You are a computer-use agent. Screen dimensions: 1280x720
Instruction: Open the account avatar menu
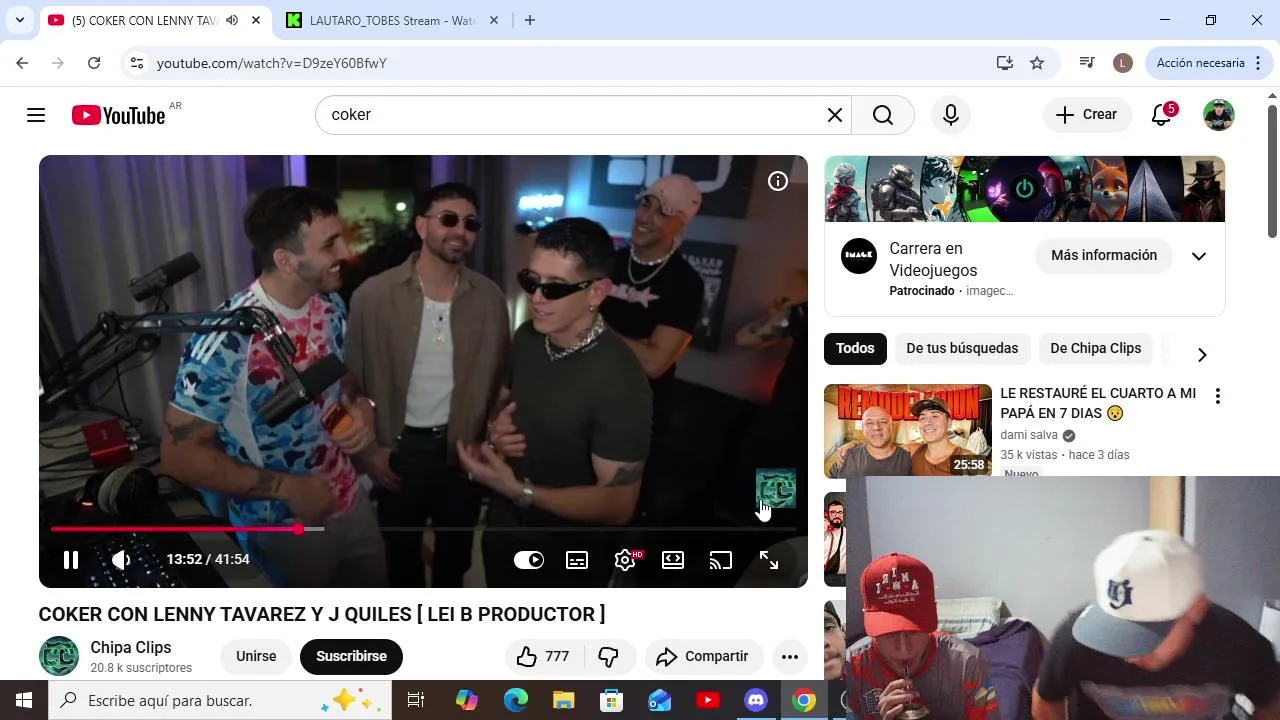coord(1218,115)
